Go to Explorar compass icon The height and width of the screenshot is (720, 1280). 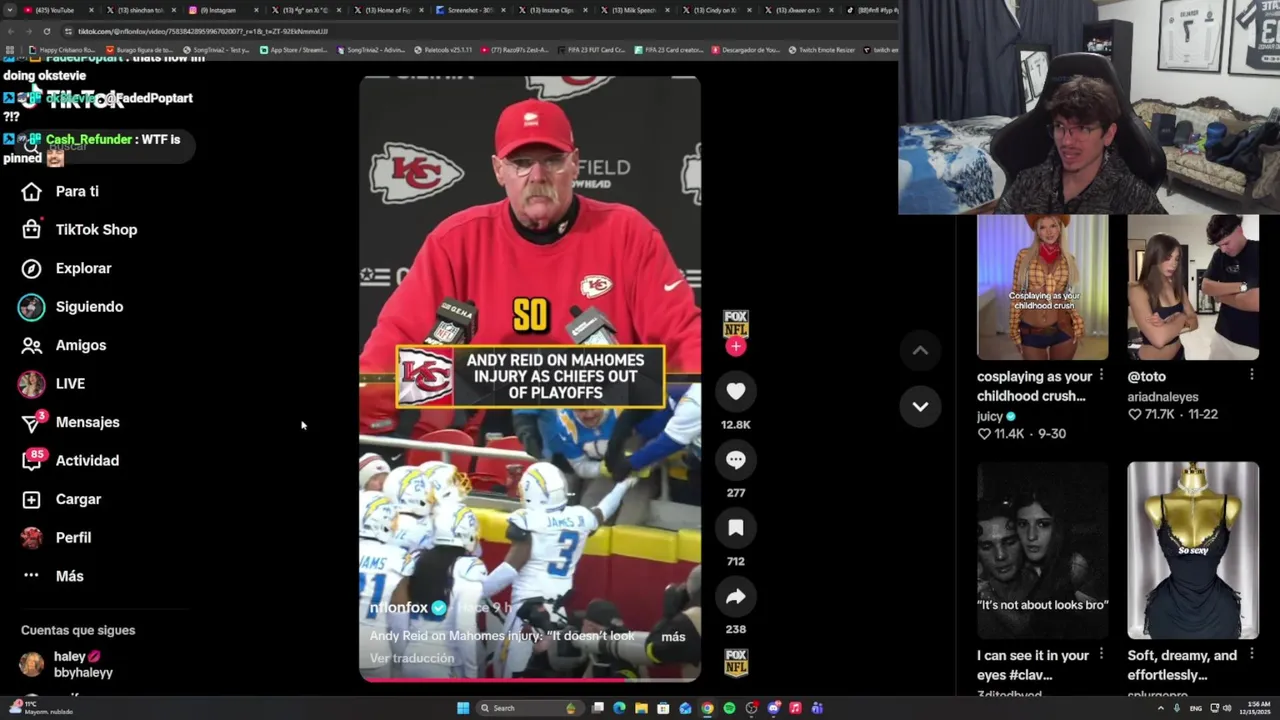tap(31, 268)
